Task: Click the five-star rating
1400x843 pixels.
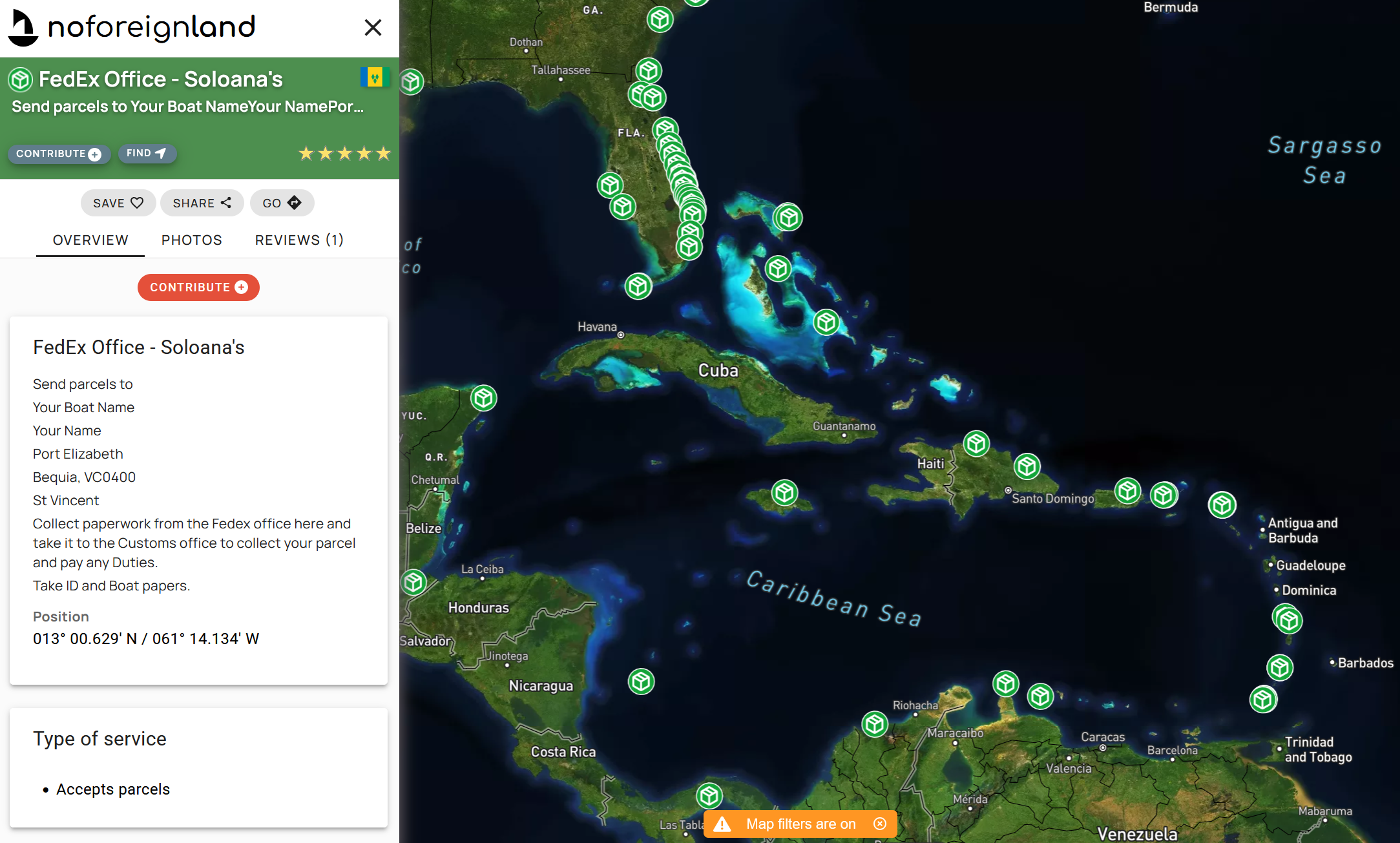Action: [344, 153]
